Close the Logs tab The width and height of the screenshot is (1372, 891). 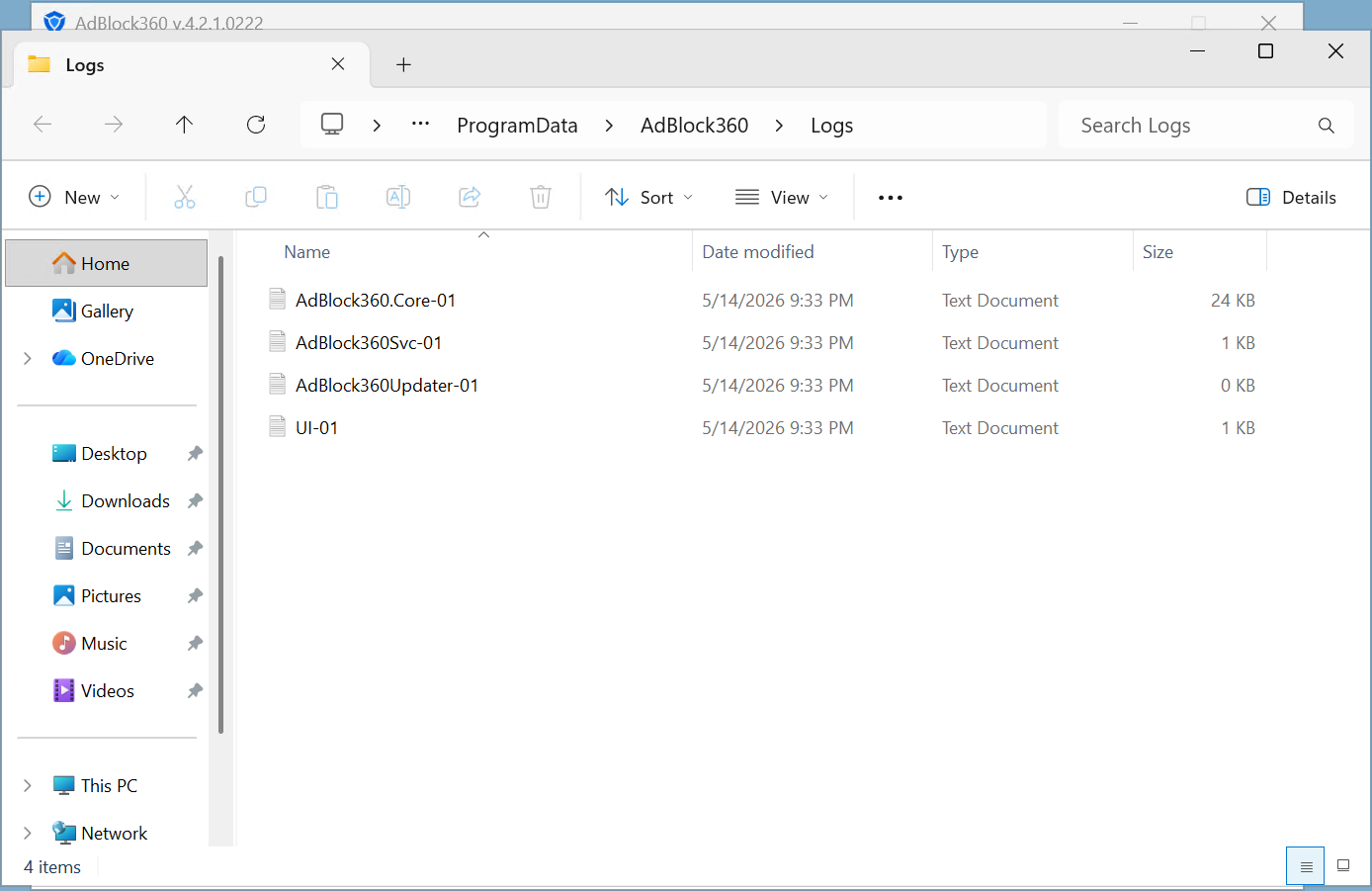pyautogui.click(x=338, y=64)
